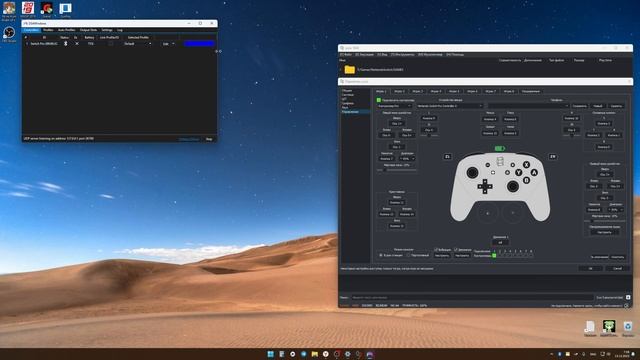Switch to the Advanced controls tab
The height and width of the screenshot is (360, 640).
point(531,91)
